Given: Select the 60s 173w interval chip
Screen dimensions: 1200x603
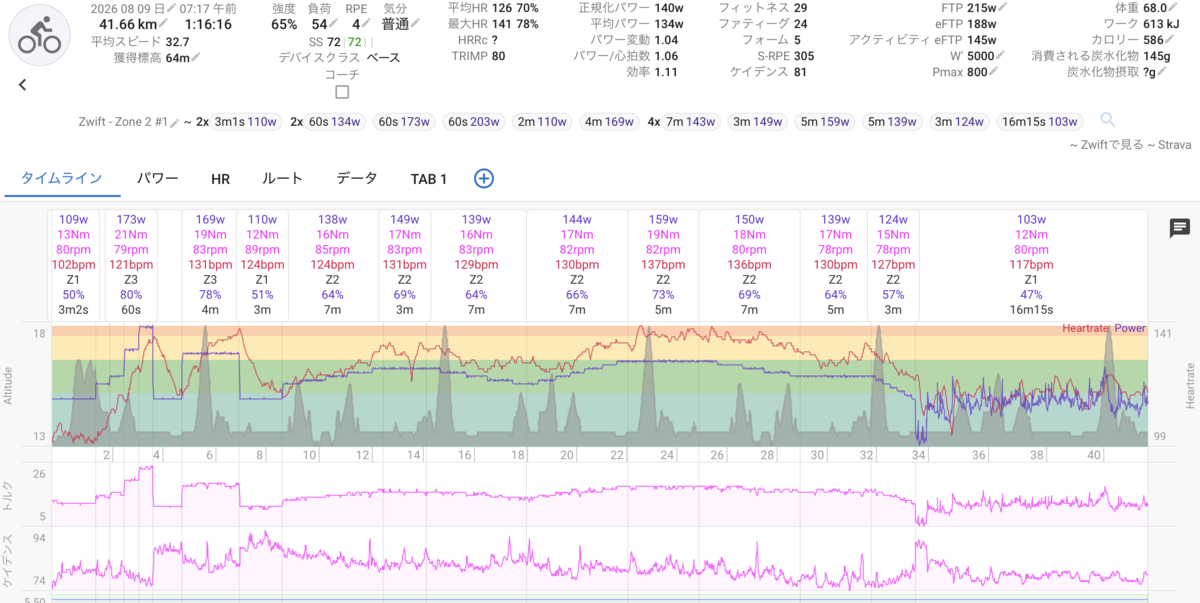Looking at the screenshot, I should pos(404,122).
